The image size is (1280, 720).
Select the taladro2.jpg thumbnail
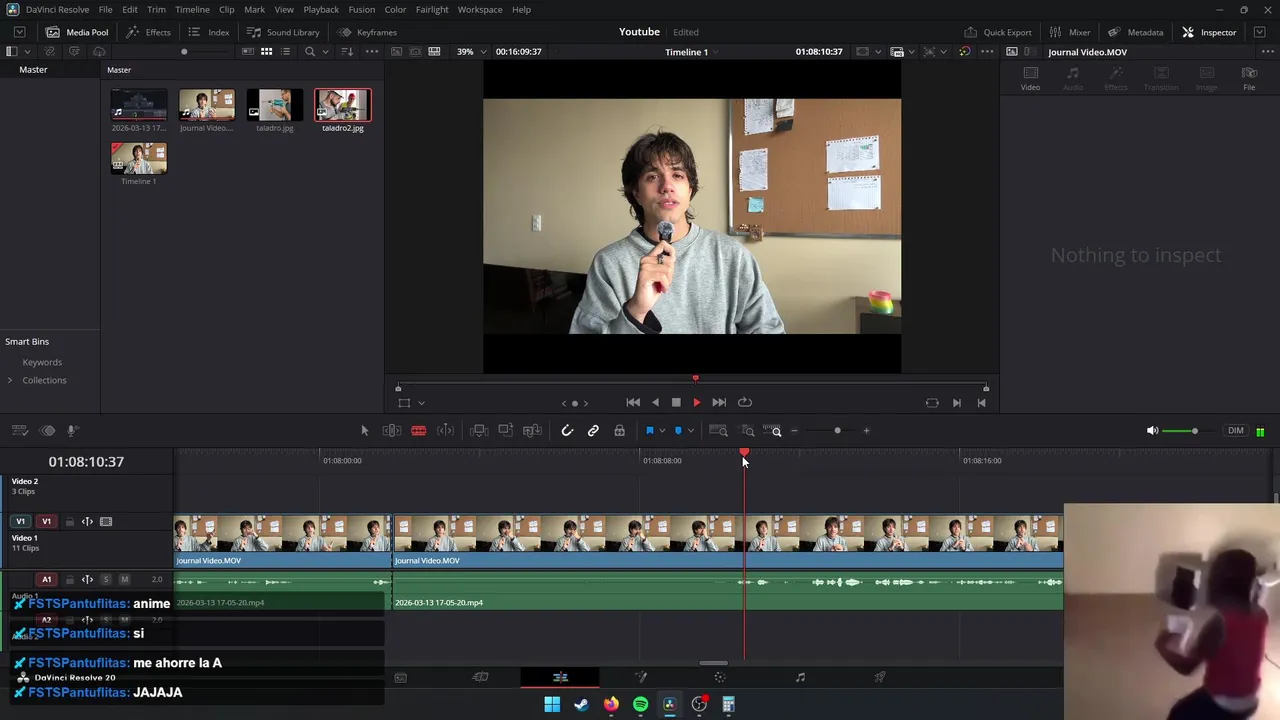coord(343,105)
